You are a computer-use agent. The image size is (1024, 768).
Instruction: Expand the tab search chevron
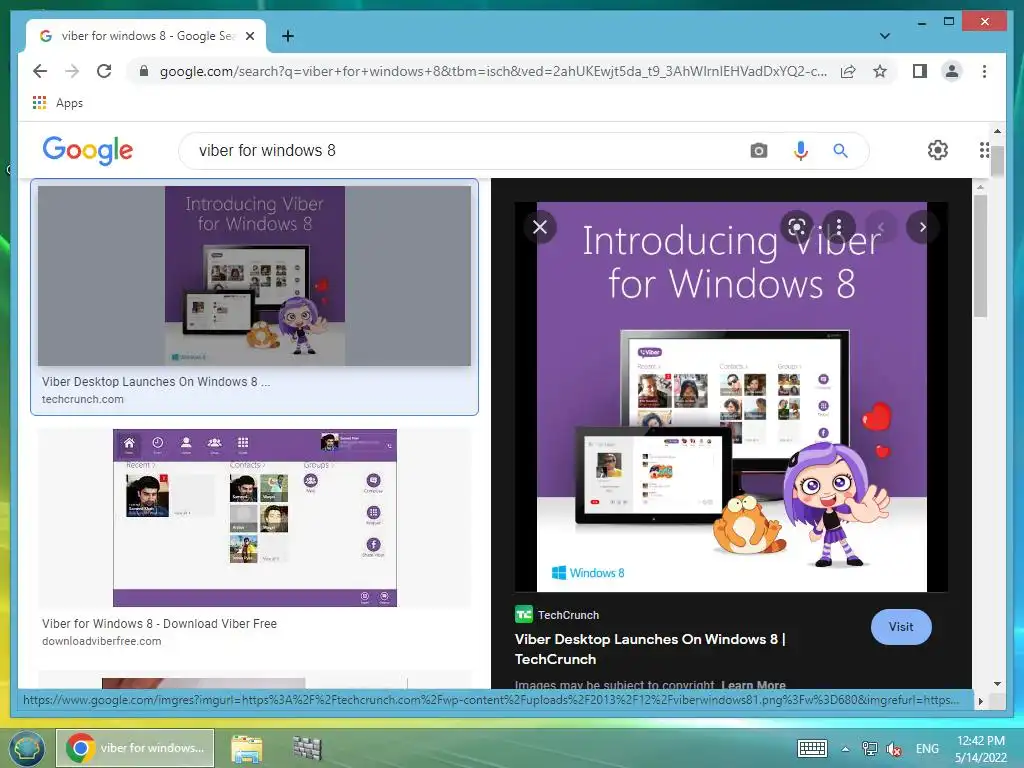pyautogui.click(x=884, y=36)
